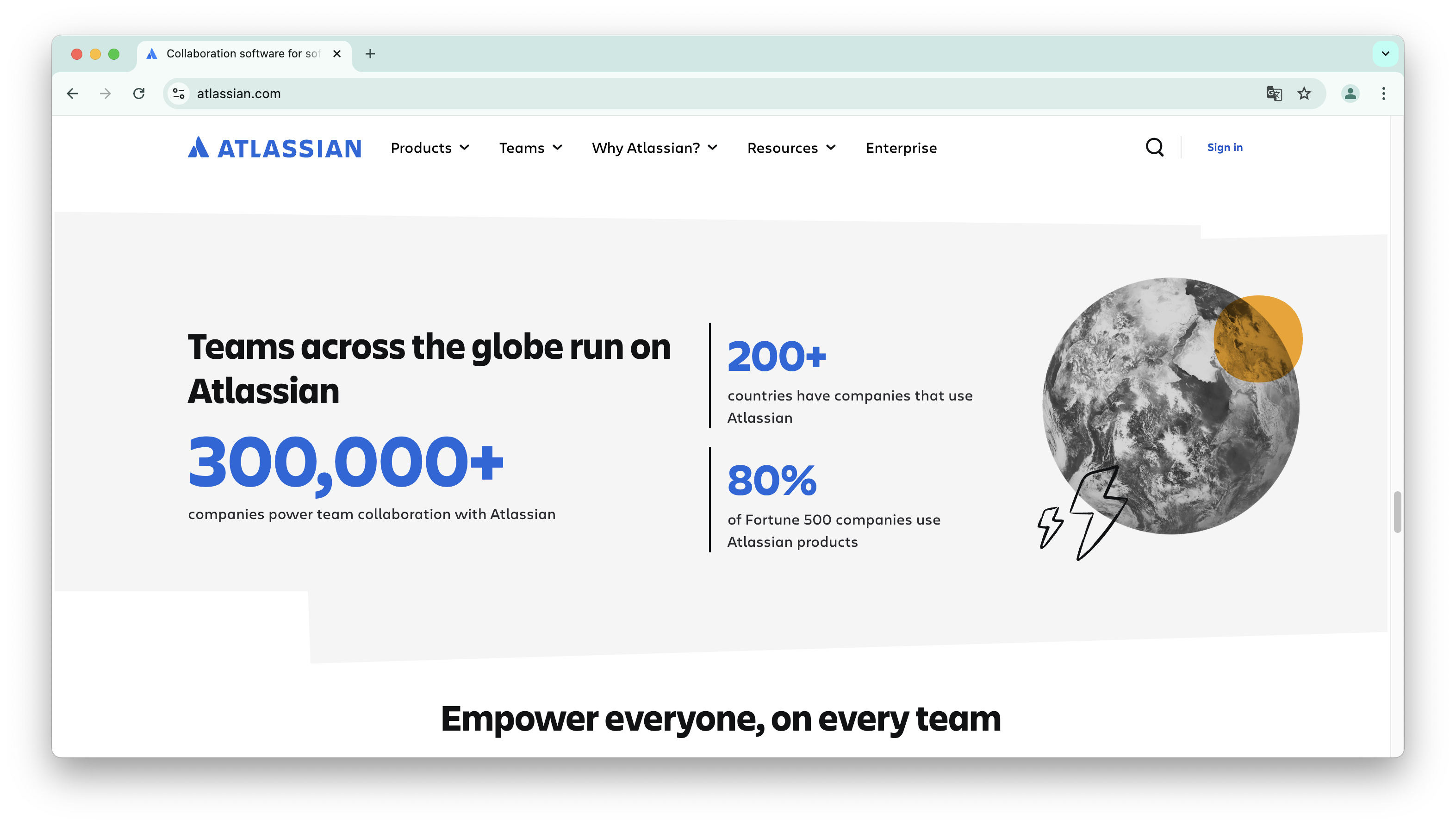Open the Resources dropdown menu

tap(791, 148)
